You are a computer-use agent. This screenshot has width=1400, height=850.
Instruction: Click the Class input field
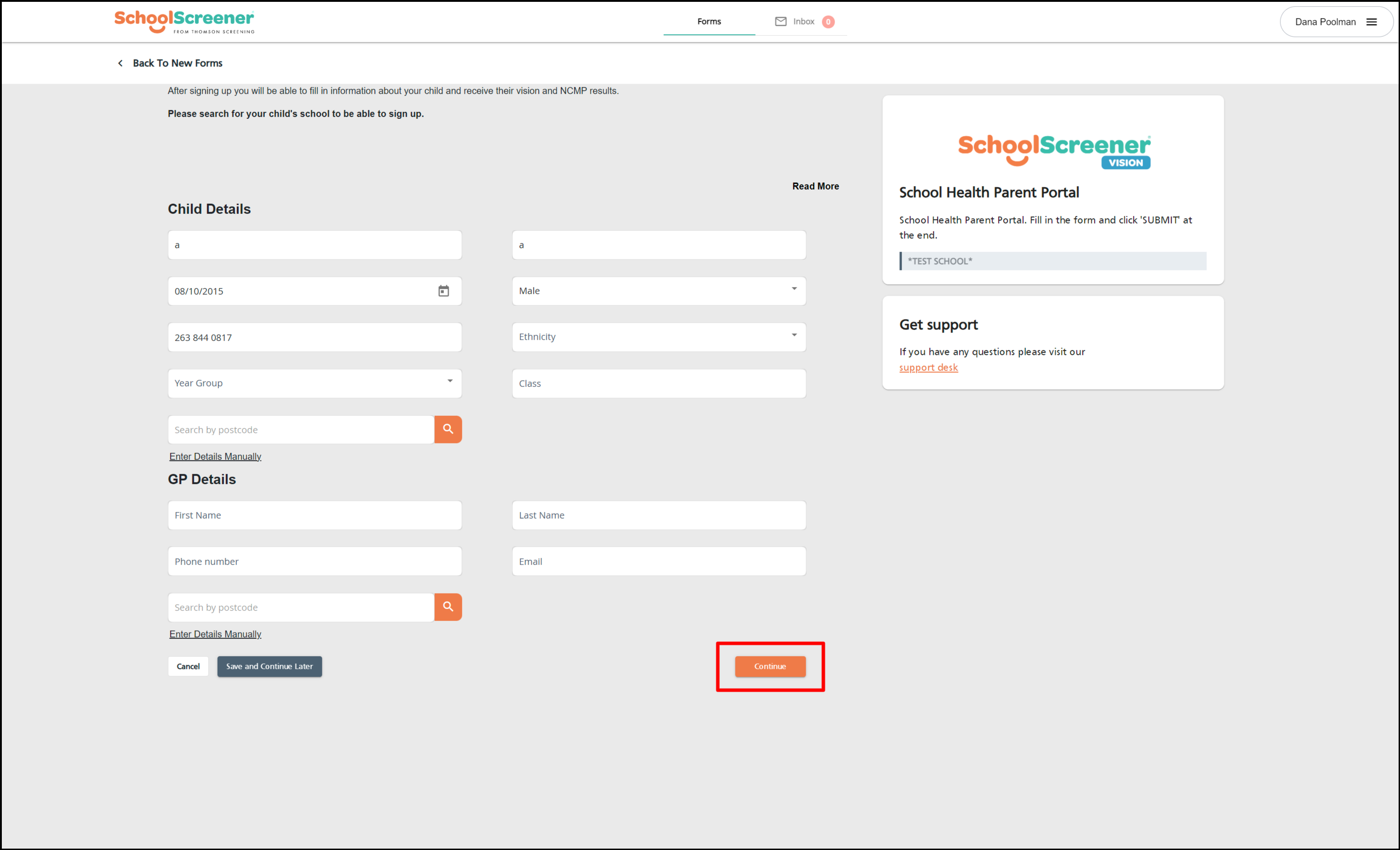point(659,384)
